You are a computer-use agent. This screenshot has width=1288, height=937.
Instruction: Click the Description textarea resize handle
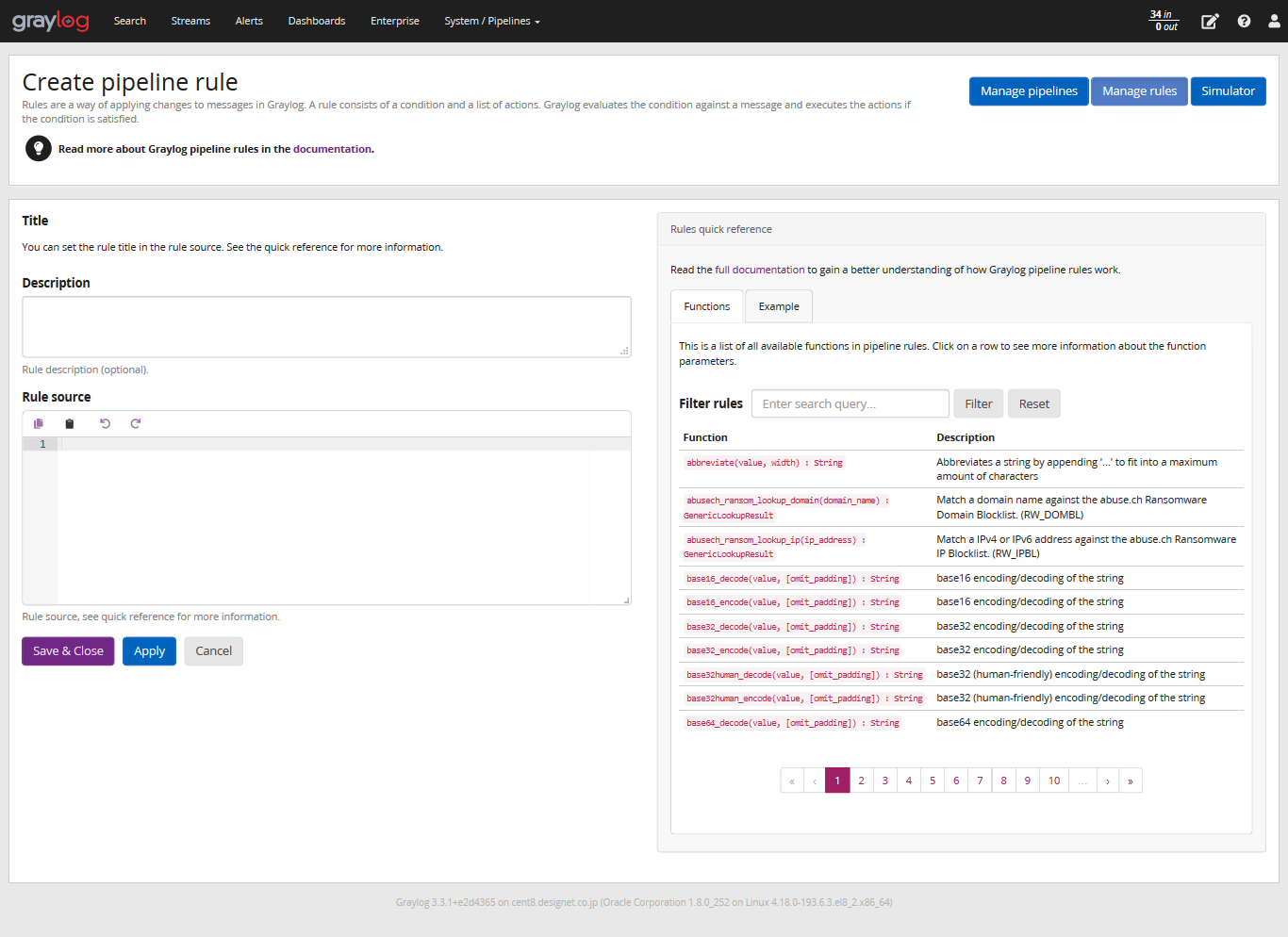624,351
